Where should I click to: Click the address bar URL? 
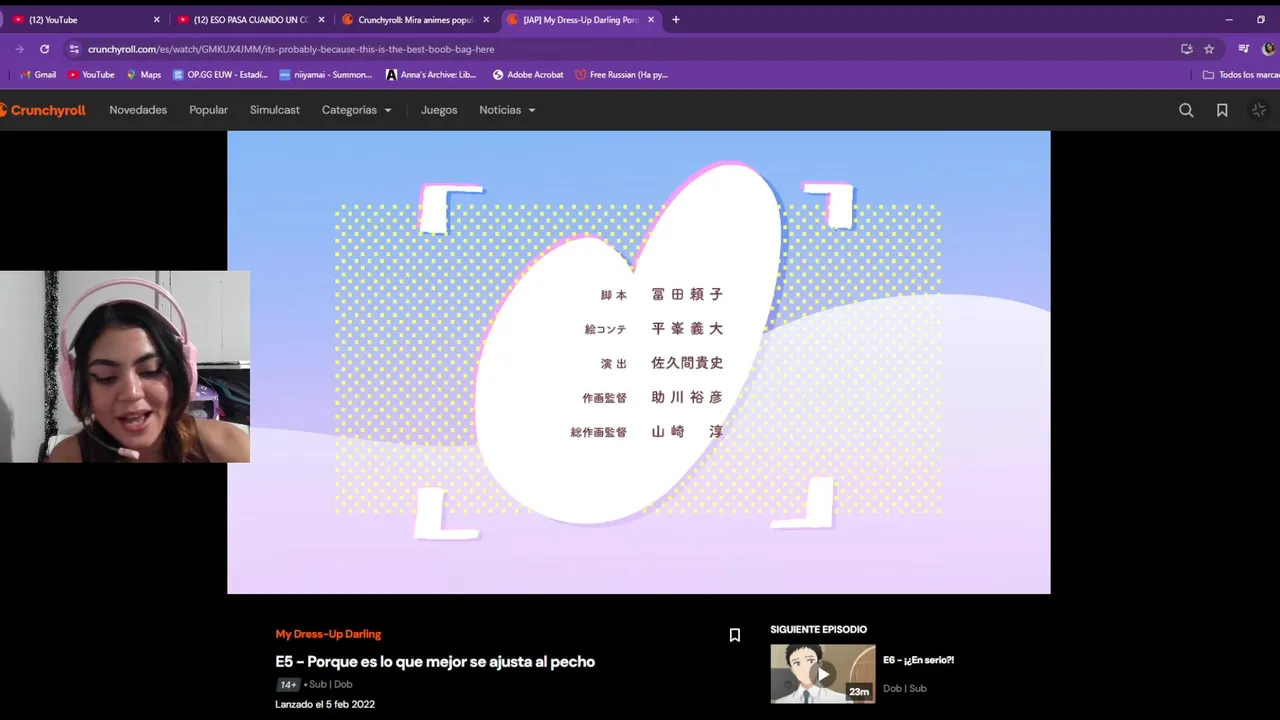291,49
